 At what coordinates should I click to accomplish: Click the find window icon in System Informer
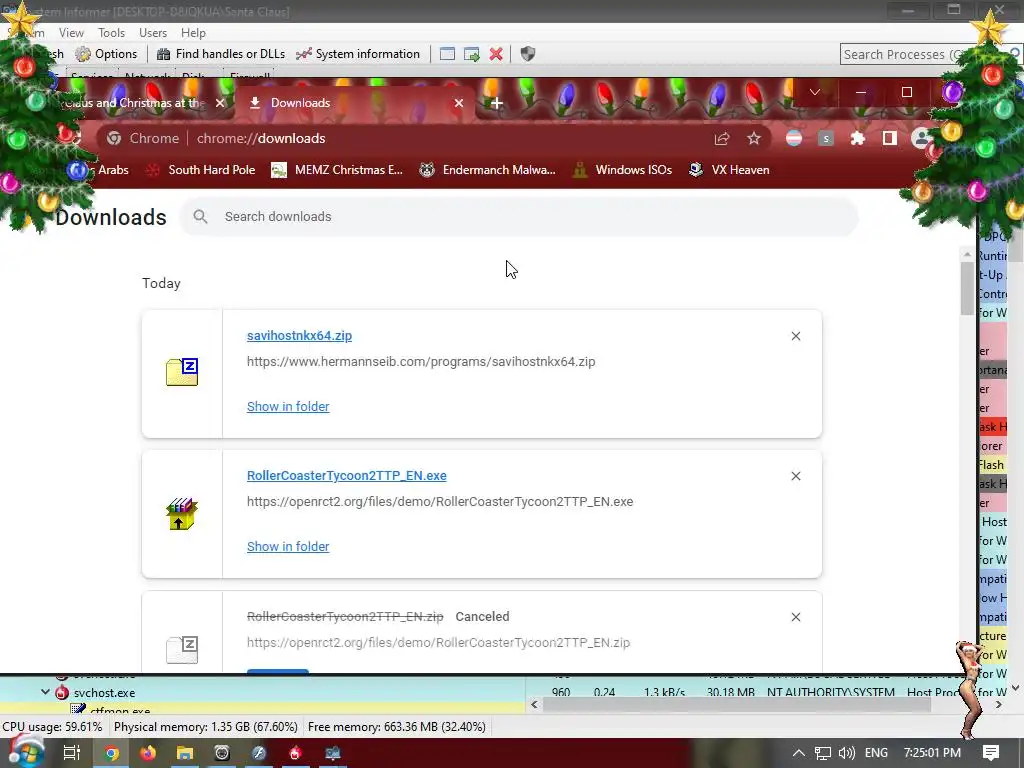click(x=447, y=54)
